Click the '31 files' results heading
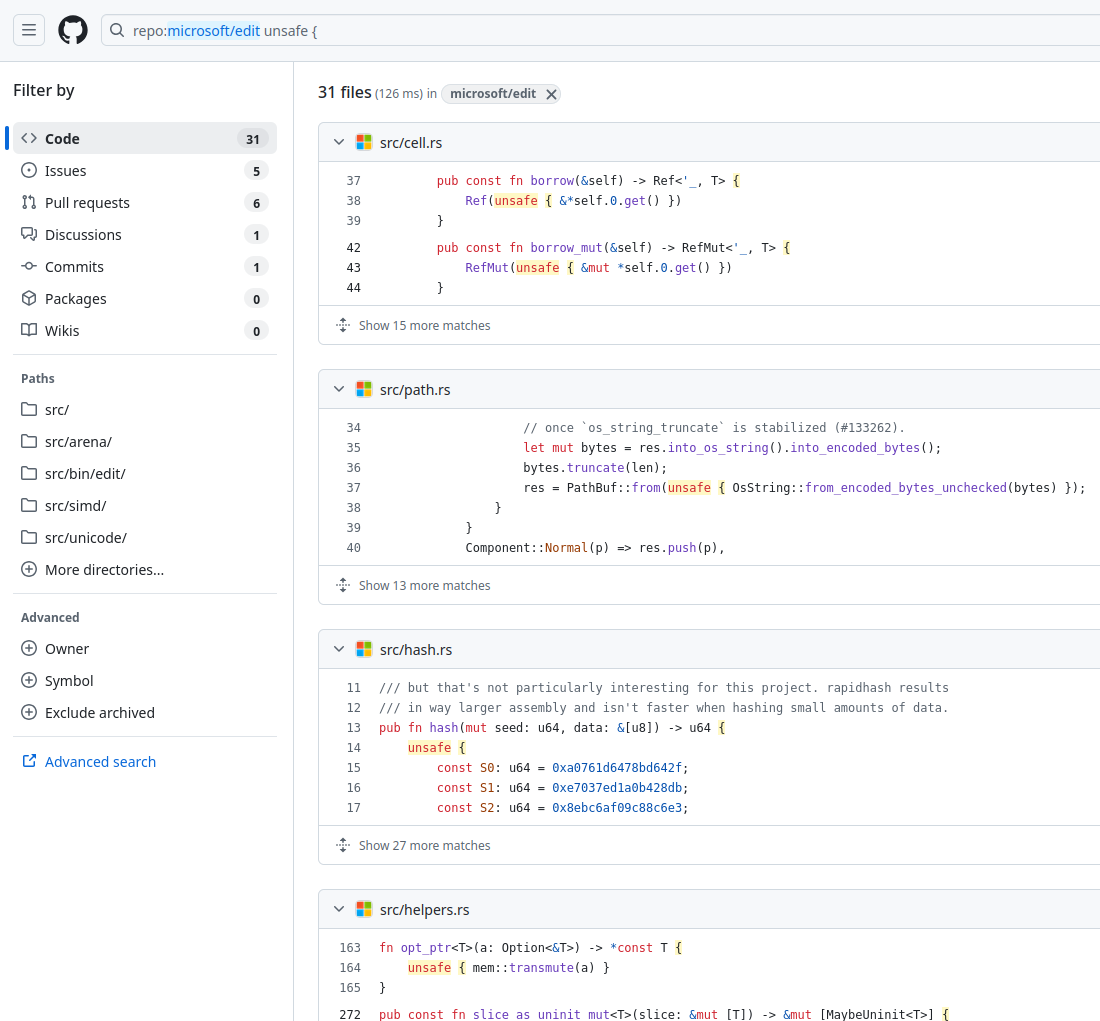1100x1021 pixels. pyautogui.click(x=344, y=93)
